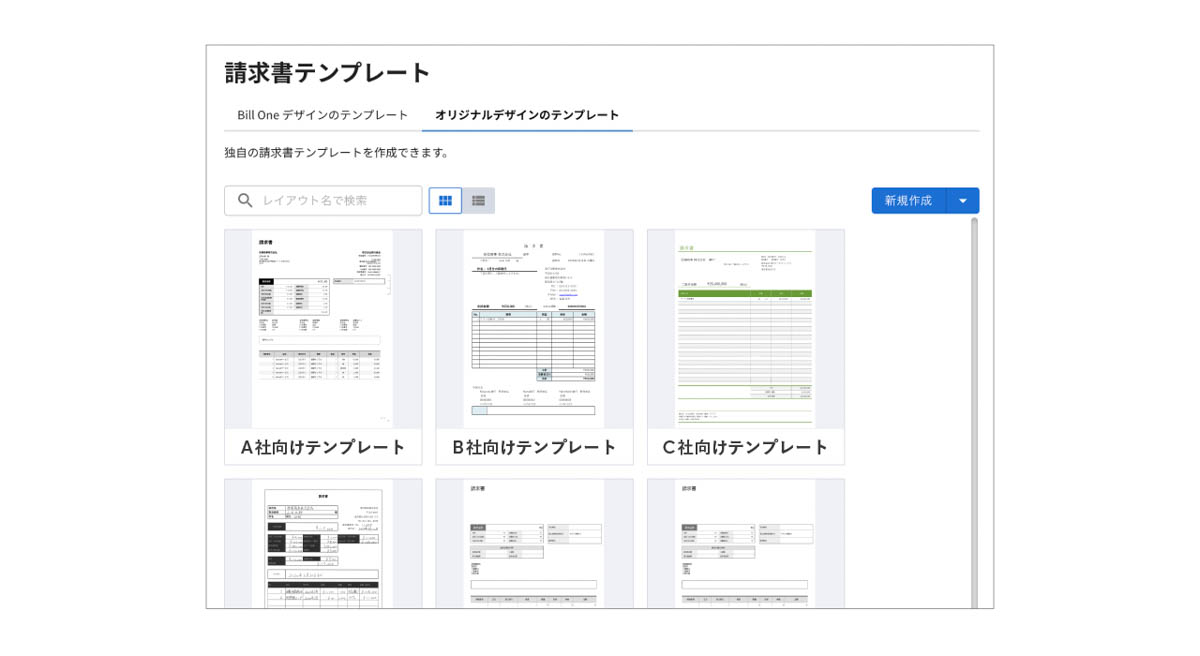This screenshot has height=656, width=1200.
Task: Switch to grid view layout
Action: [x=445, y=201]
